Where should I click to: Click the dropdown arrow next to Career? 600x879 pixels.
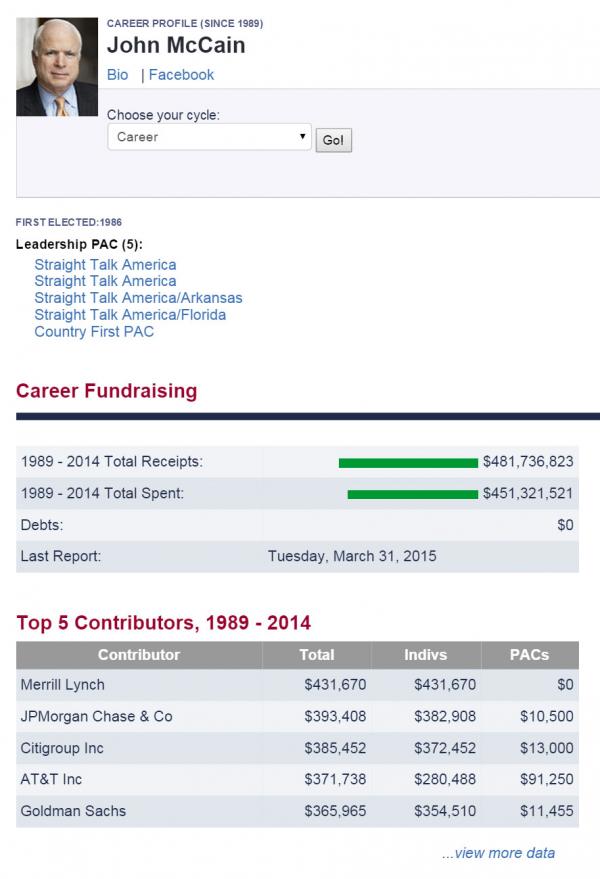click(302, 136)
